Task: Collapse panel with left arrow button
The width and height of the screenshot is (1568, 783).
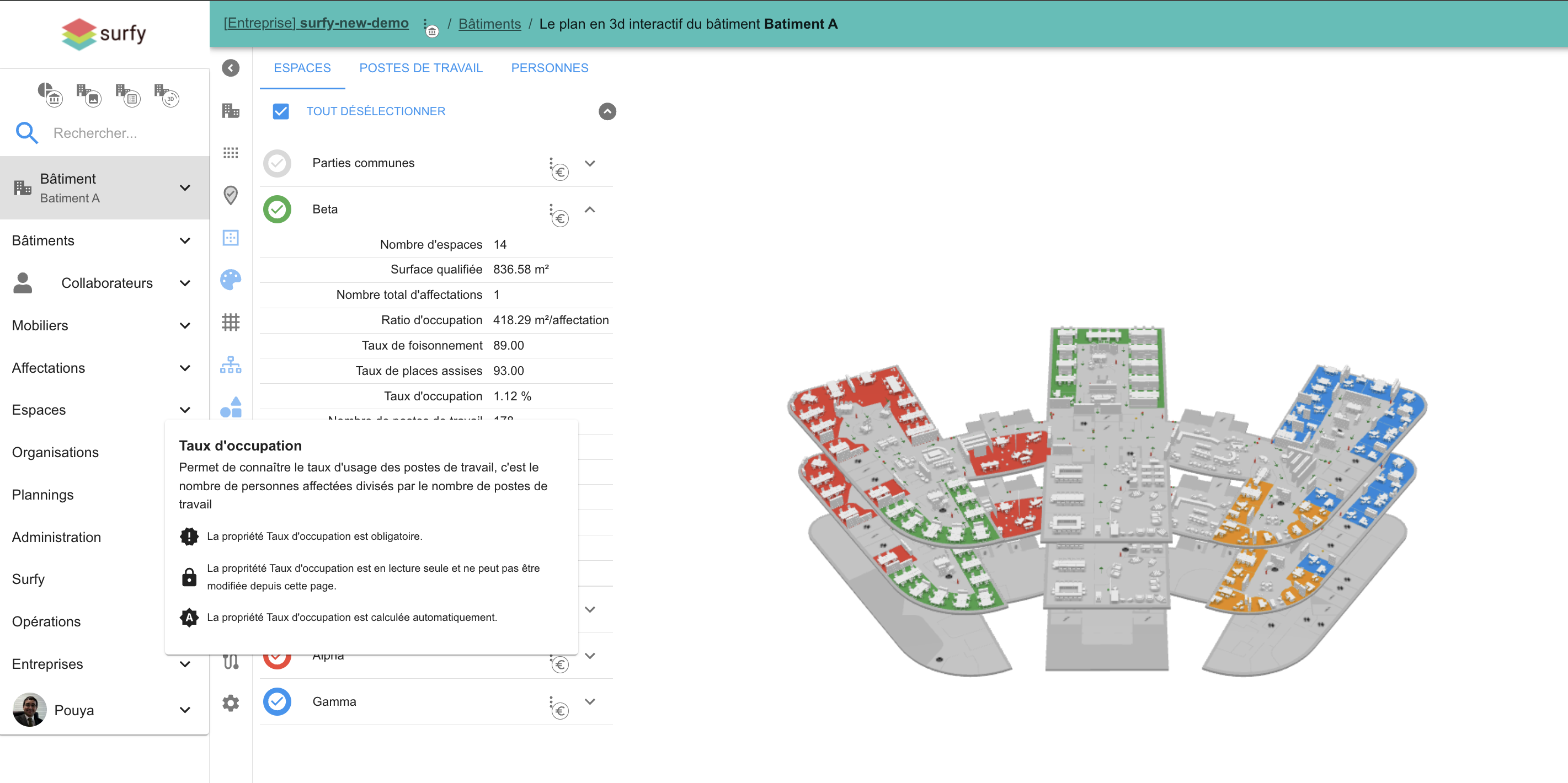Action: [x=230, y=67]
